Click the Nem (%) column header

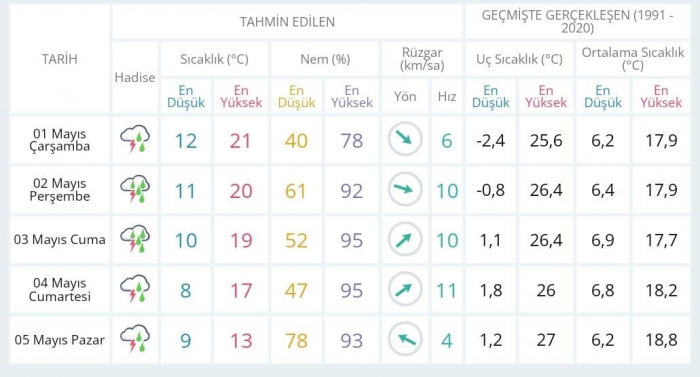(x=325, y=59)
